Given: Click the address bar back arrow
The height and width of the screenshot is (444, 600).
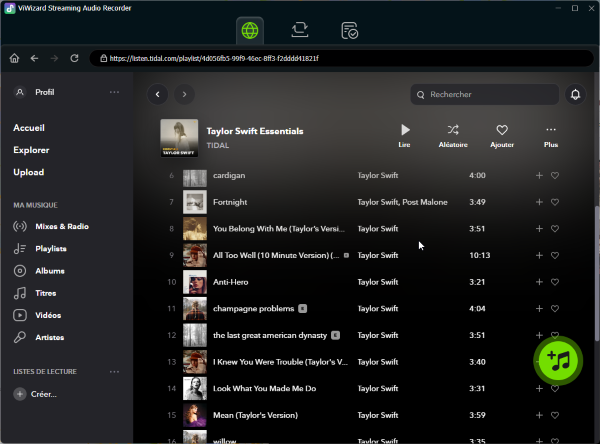Looking at the screenshot, I should pyautogui.click(x=34, y=58).
